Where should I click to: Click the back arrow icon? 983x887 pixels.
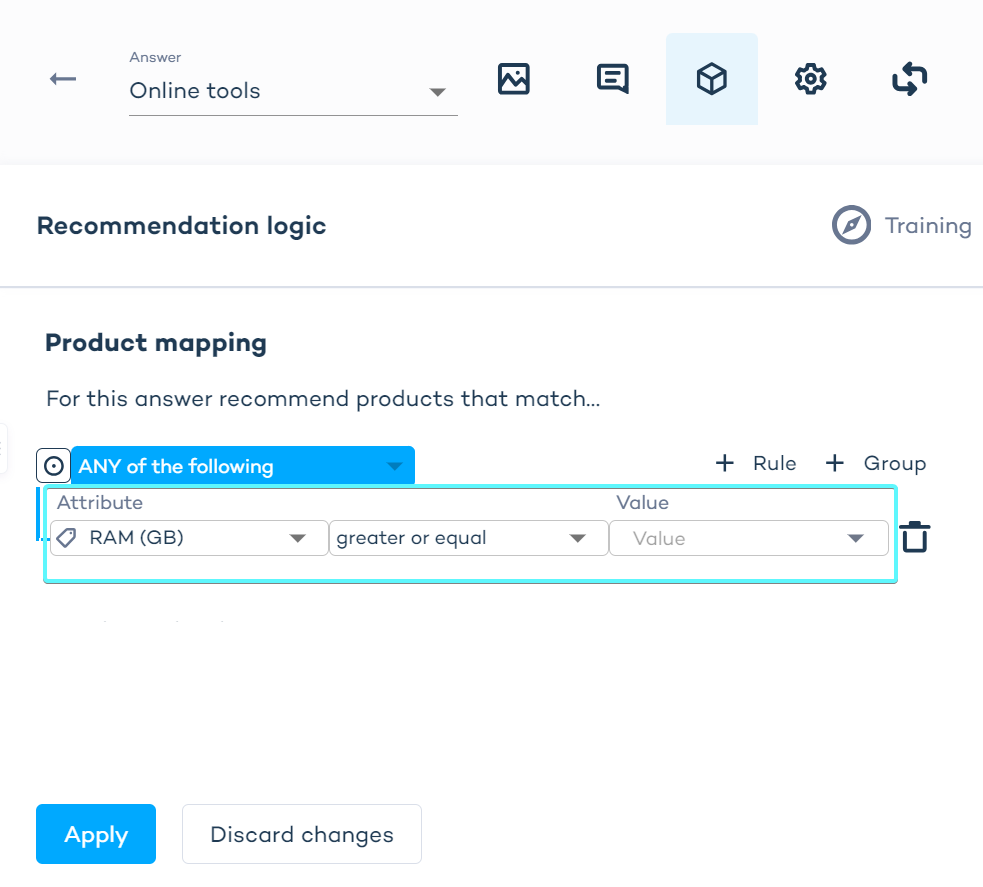(x=63, y=79)
